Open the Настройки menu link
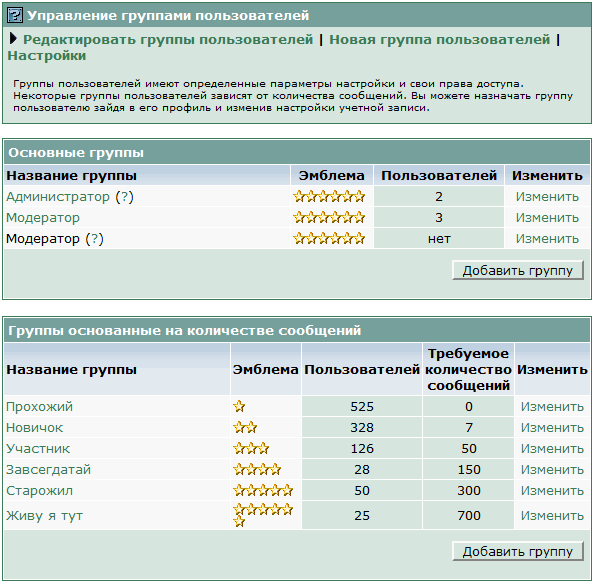Image resolution: width=598 pixels, height=586 pixels. pos(47,56)
